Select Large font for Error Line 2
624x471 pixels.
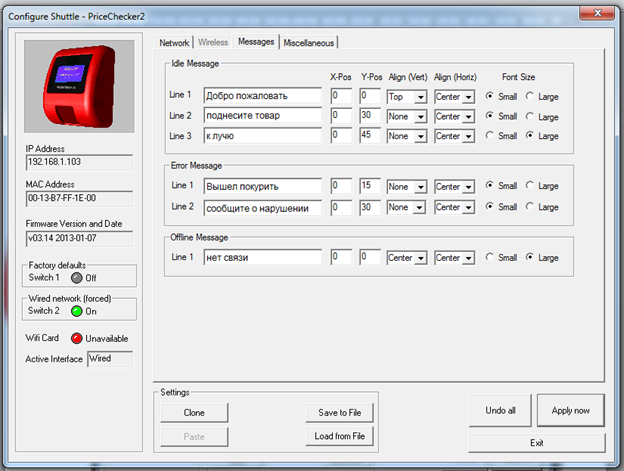[529, 206]
